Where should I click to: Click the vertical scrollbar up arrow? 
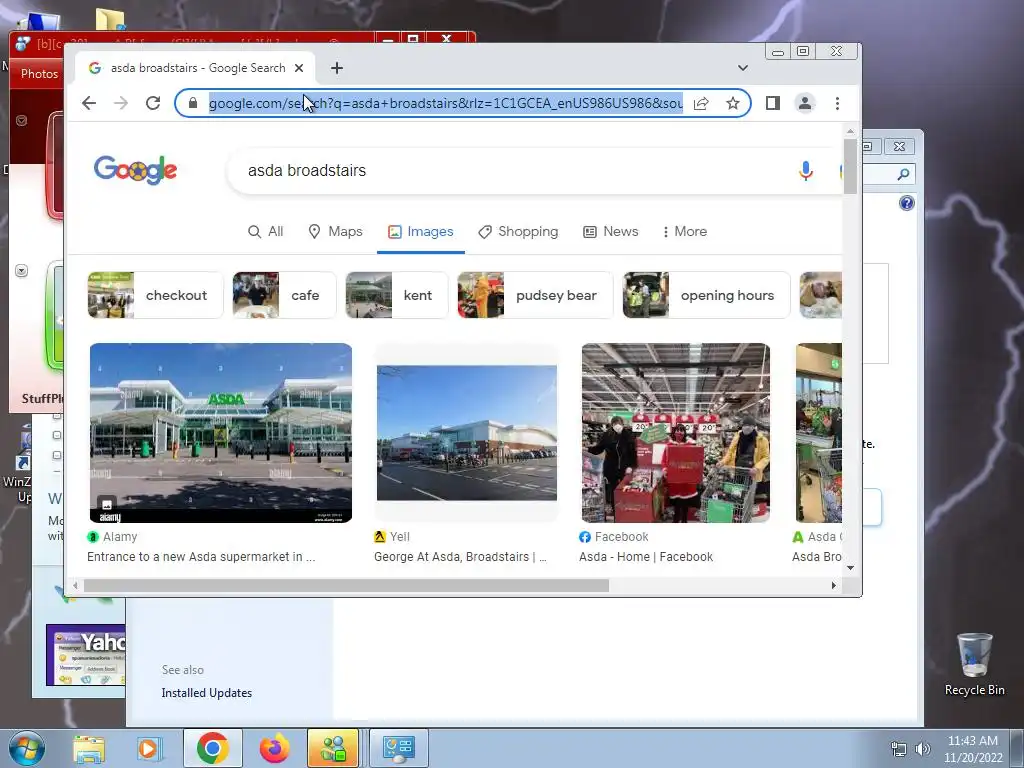850,131
